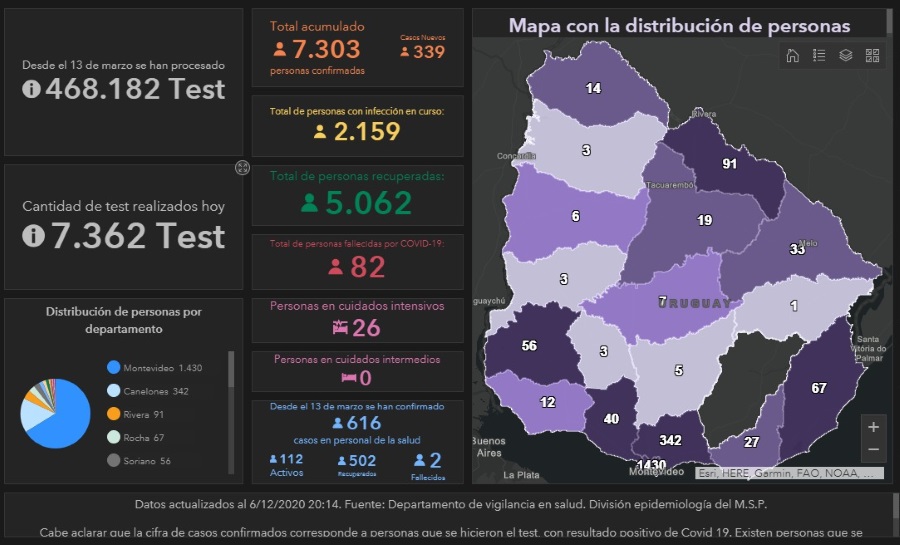Click the map Home default extent icon
Viewport: 900px width, 545px height.
[x=793, y=56]
